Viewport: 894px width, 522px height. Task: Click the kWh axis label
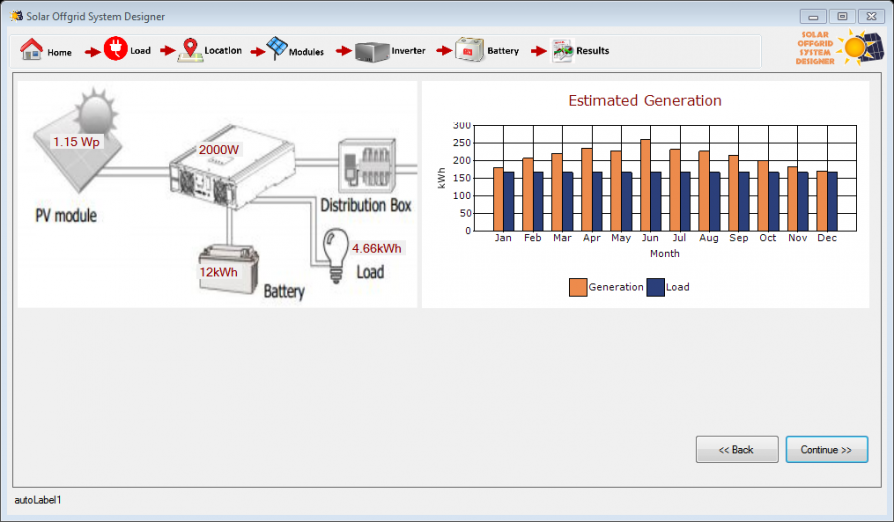tap(441, 178)
